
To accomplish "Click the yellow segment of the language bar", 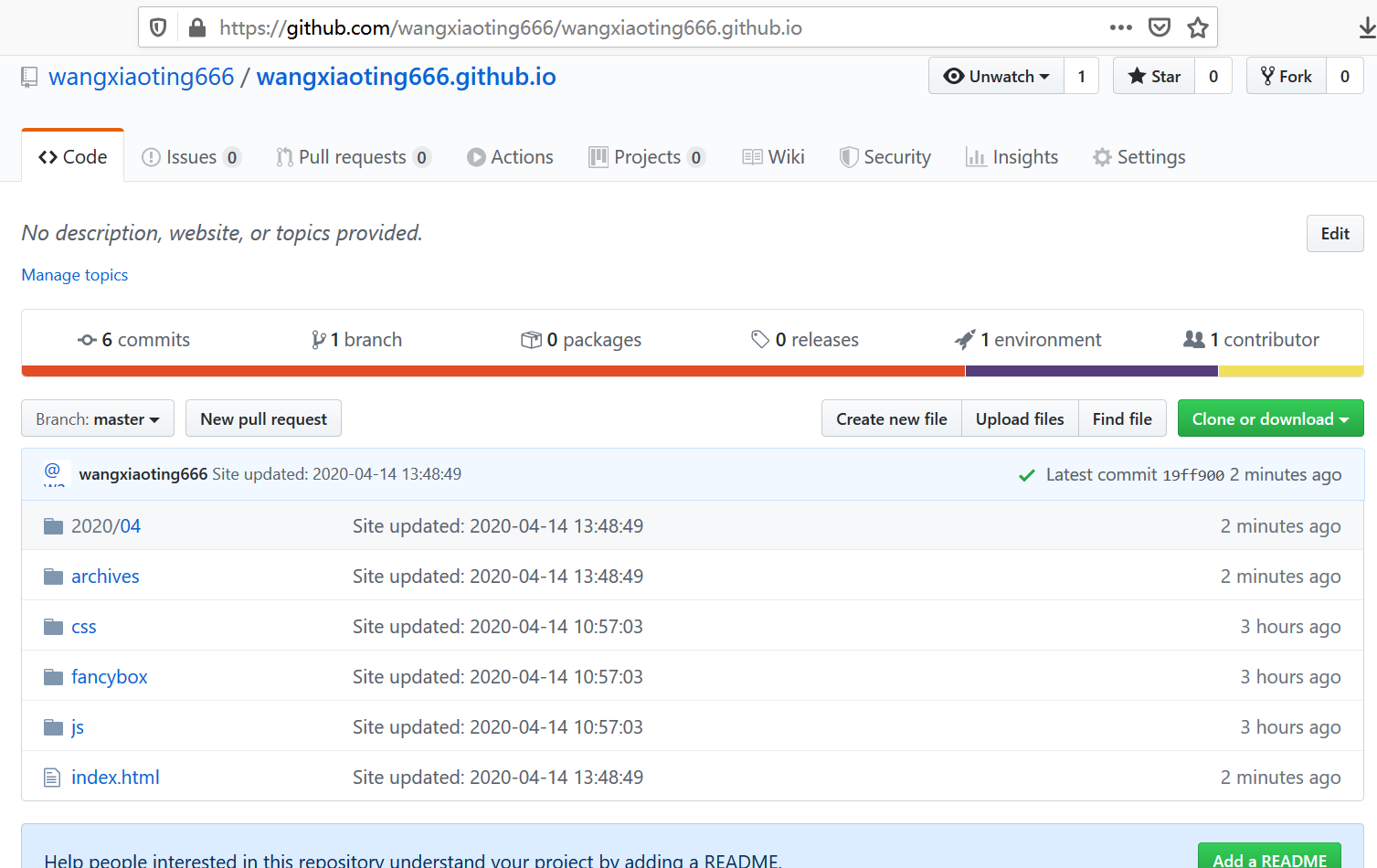I will click(1290, 371).
